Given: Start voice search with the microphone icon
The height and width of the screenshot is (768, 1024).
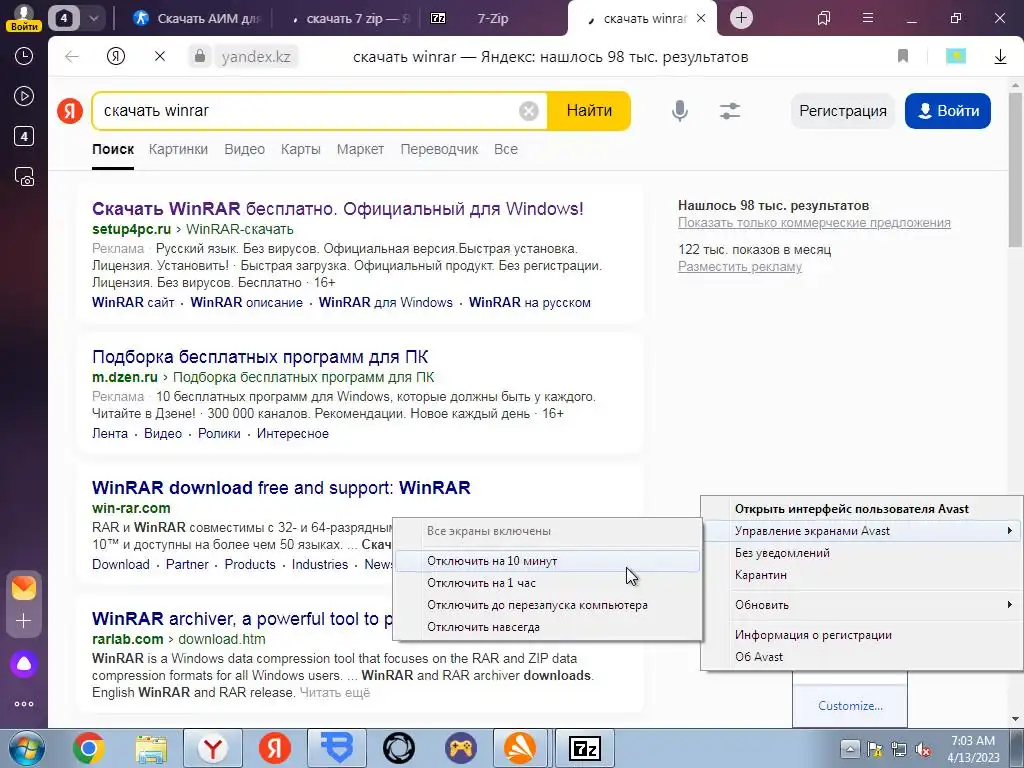Looking at the screenshot, I should pos(680,111).
